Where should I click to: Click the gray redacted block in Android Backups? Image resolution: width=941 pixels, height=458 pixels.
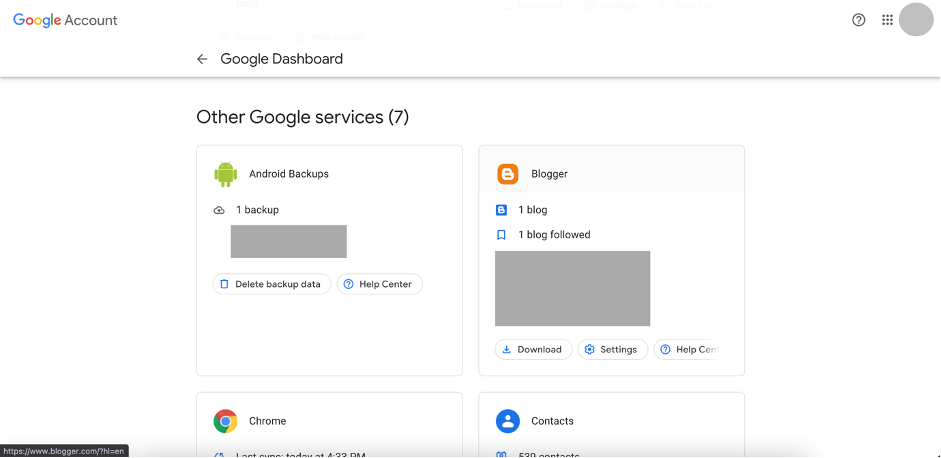tap(289, 241)
